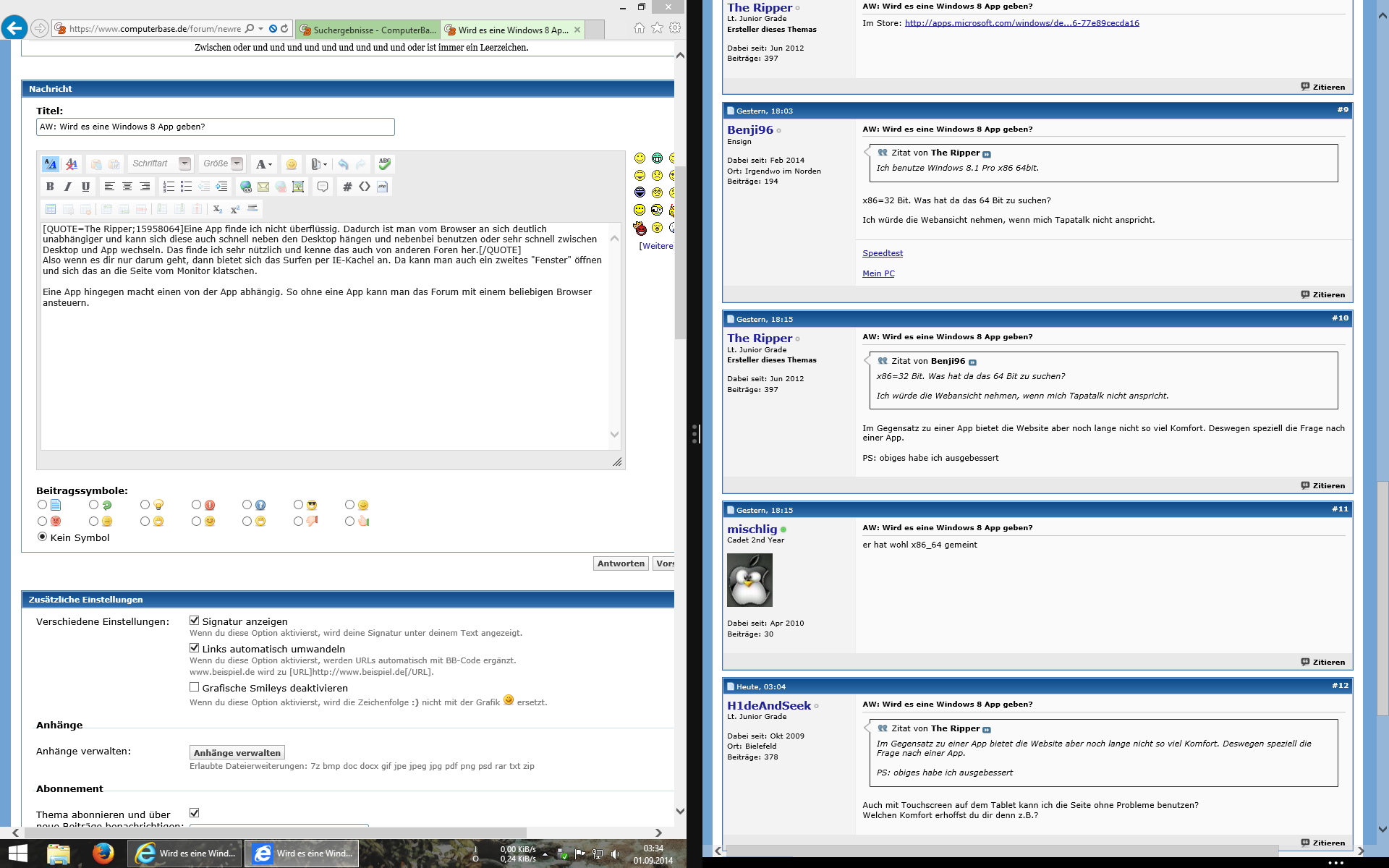
Task: Wrap selection in PHP code tags
Action: (x=382, y=187)
